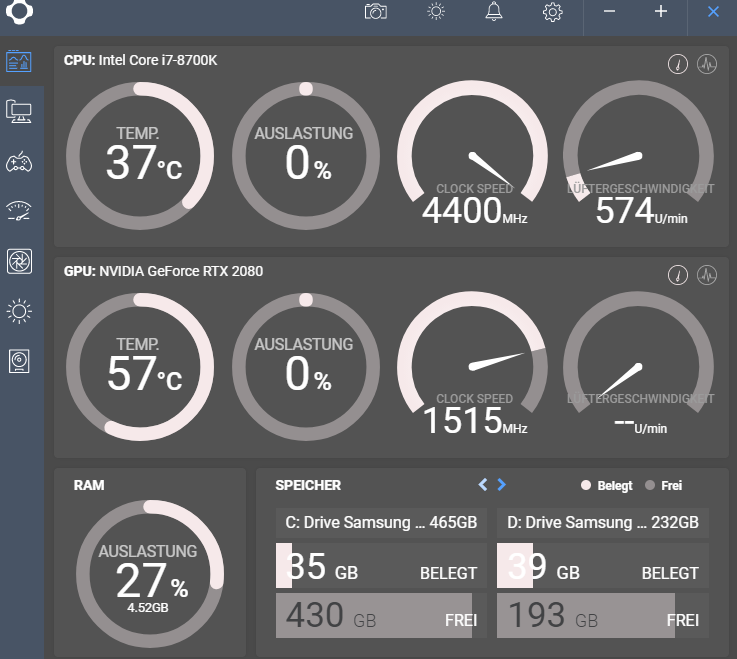Take a screenshot with the camera icon

tap(376, 12)
